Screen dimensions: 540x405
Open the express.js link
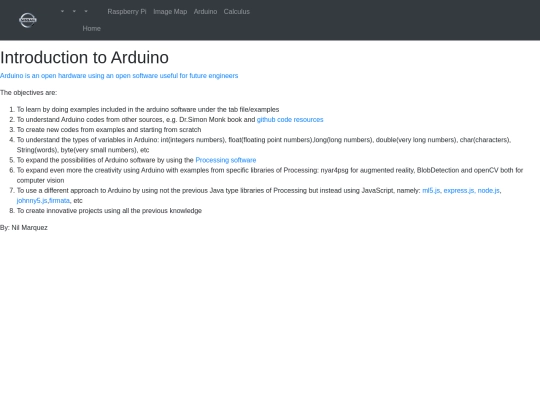pyautogui.click(x=459, y=190)
